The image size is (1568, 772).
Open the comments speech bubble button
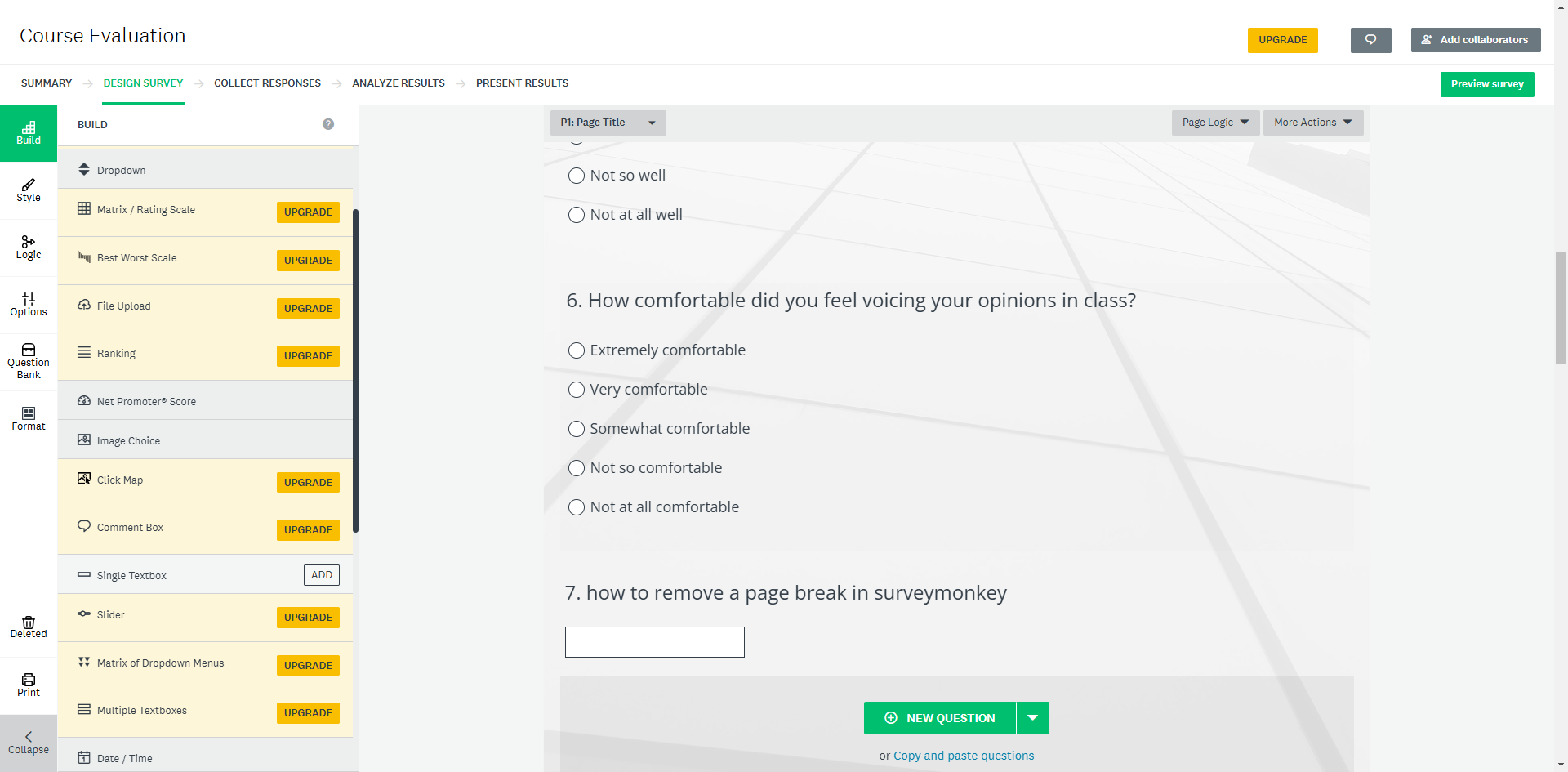click(1370, 40)
